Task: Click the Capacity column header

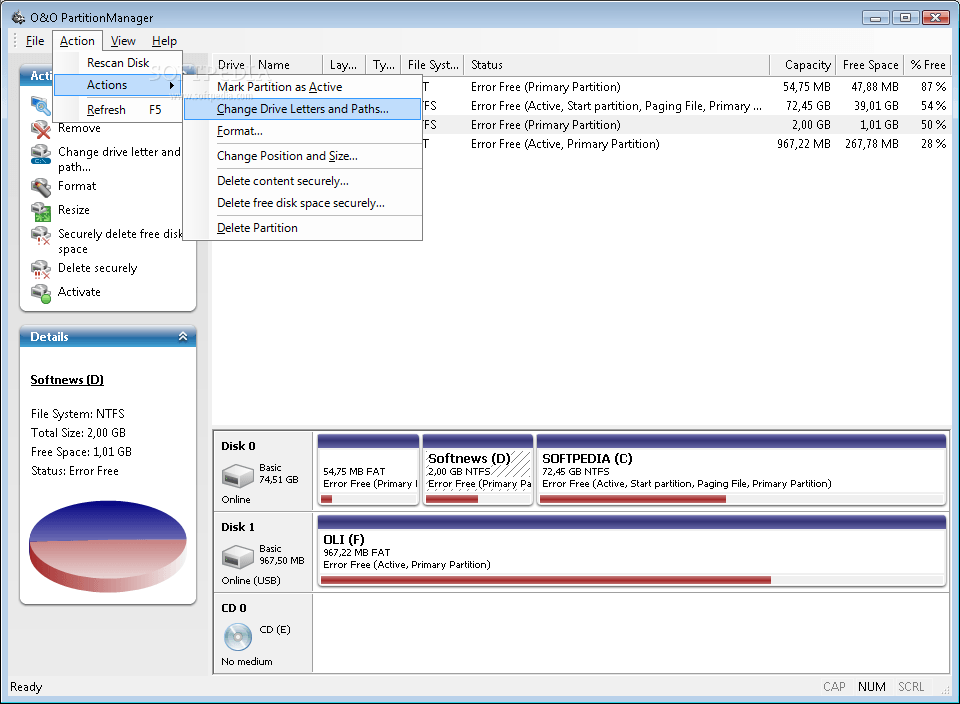Action: 807,65
